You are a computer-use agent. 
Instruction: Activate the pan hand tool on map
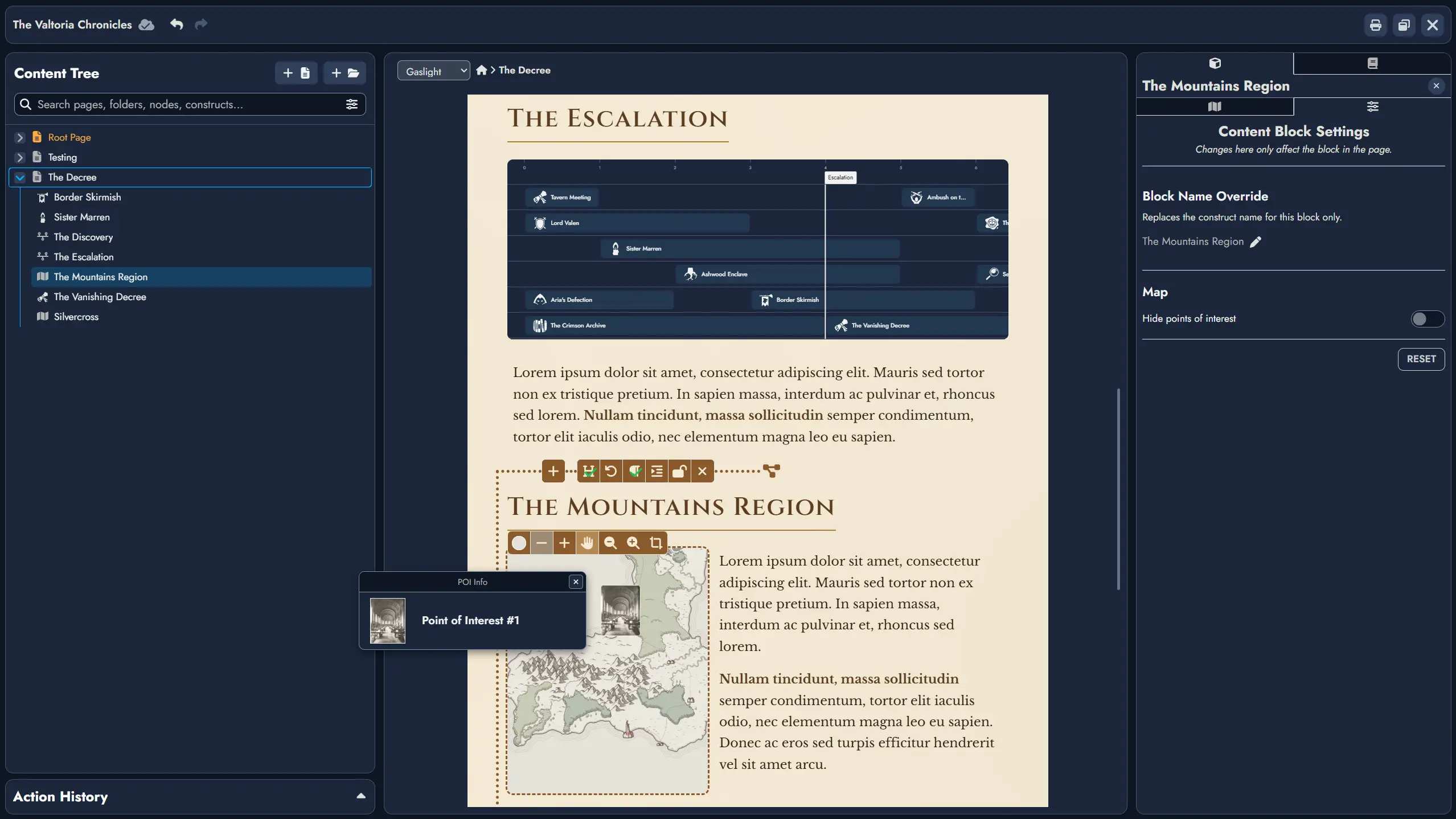587,543
